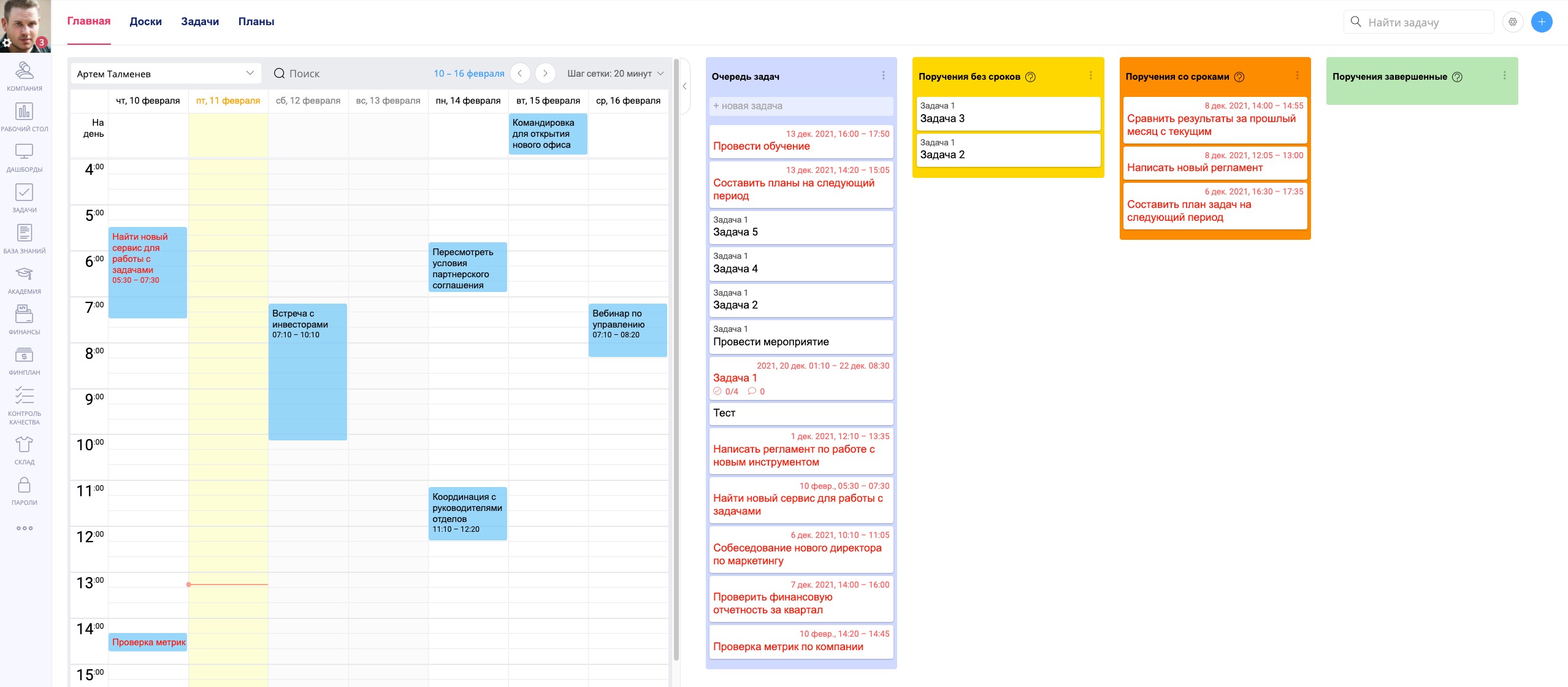Open the Пароли lock icon
The image size is (1568, 687).
point(24,485)
